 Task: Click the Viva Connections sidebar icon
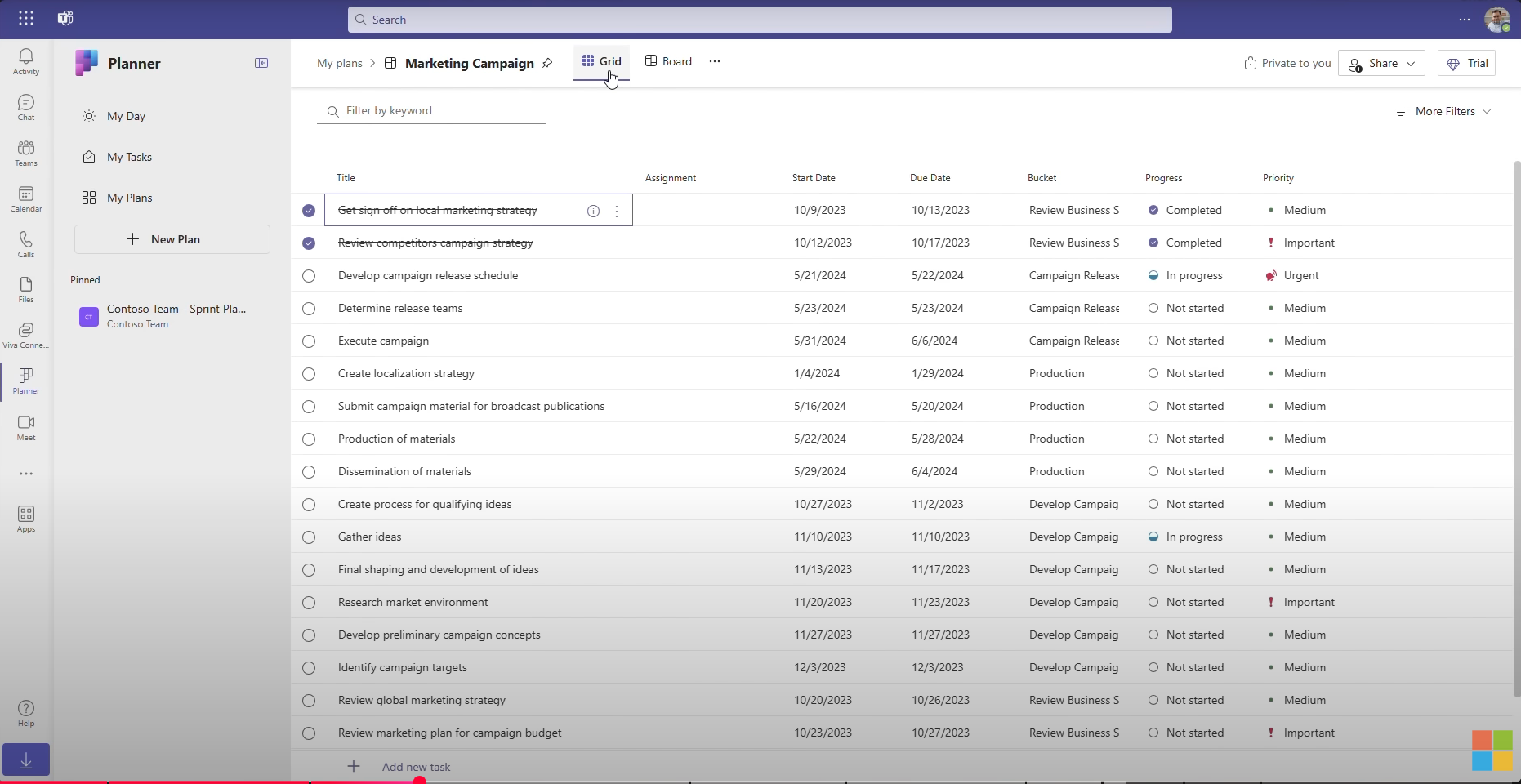[26, 335]
